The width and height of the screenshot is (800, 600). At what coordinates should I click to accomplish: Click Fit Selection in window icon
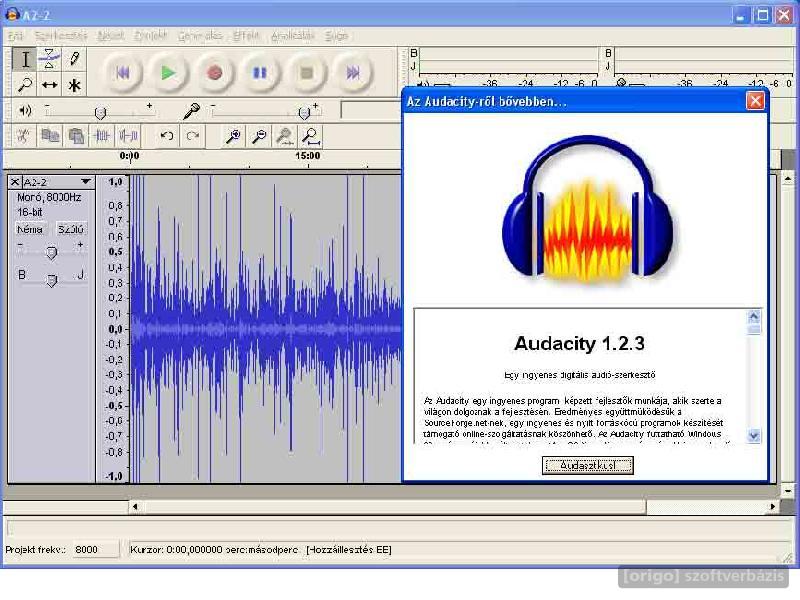click(x=285, y=136)
